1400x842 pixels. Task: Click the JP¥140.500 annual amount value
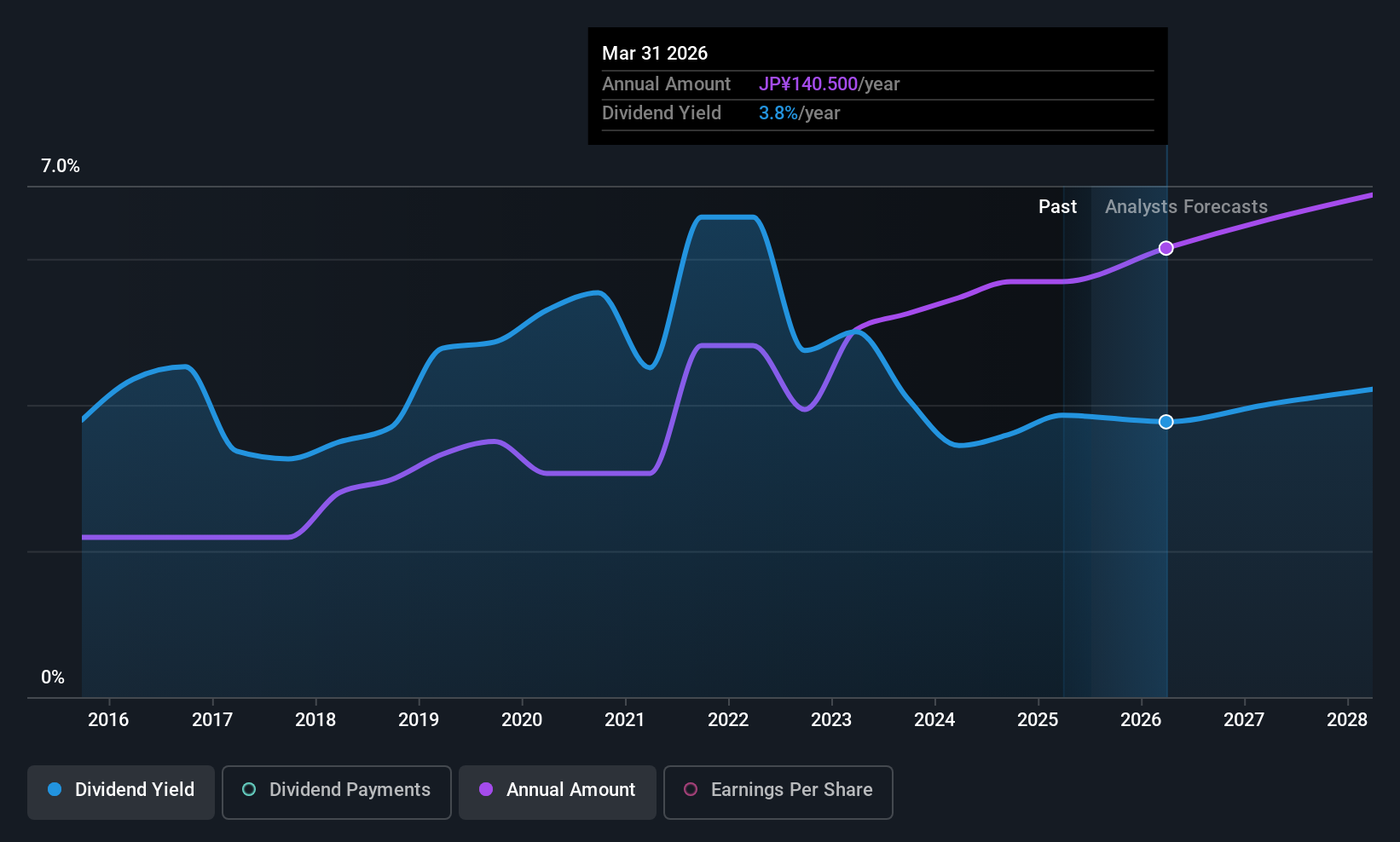(808, 84)
